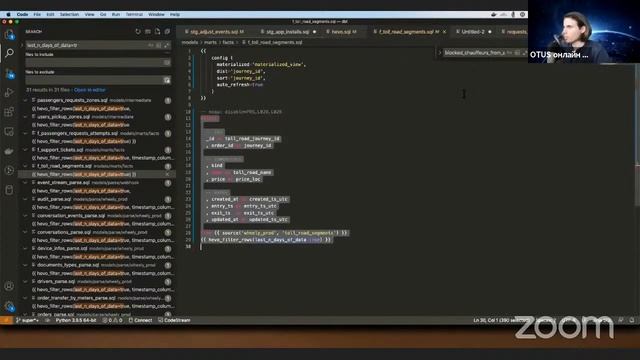Viewport: 640px width, 360px height.
Task: Collapse passengers_requests_zones.sql results
Action: [25, 100]
